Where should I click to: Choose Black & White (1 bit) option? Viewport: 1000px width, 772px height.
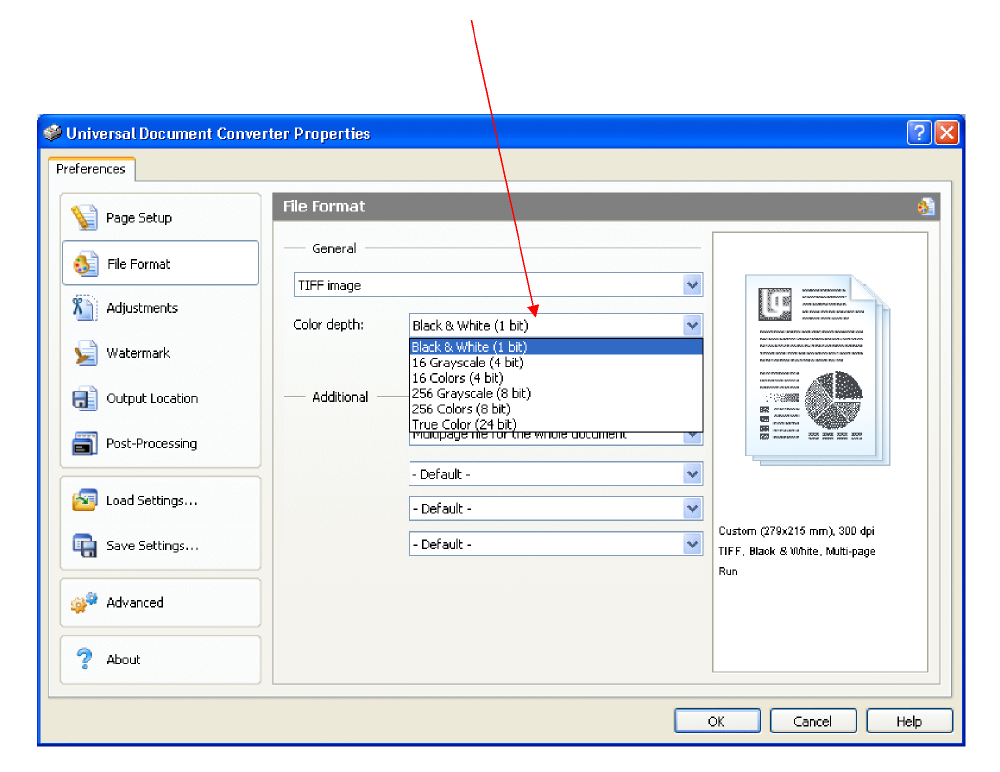point(555,347)
